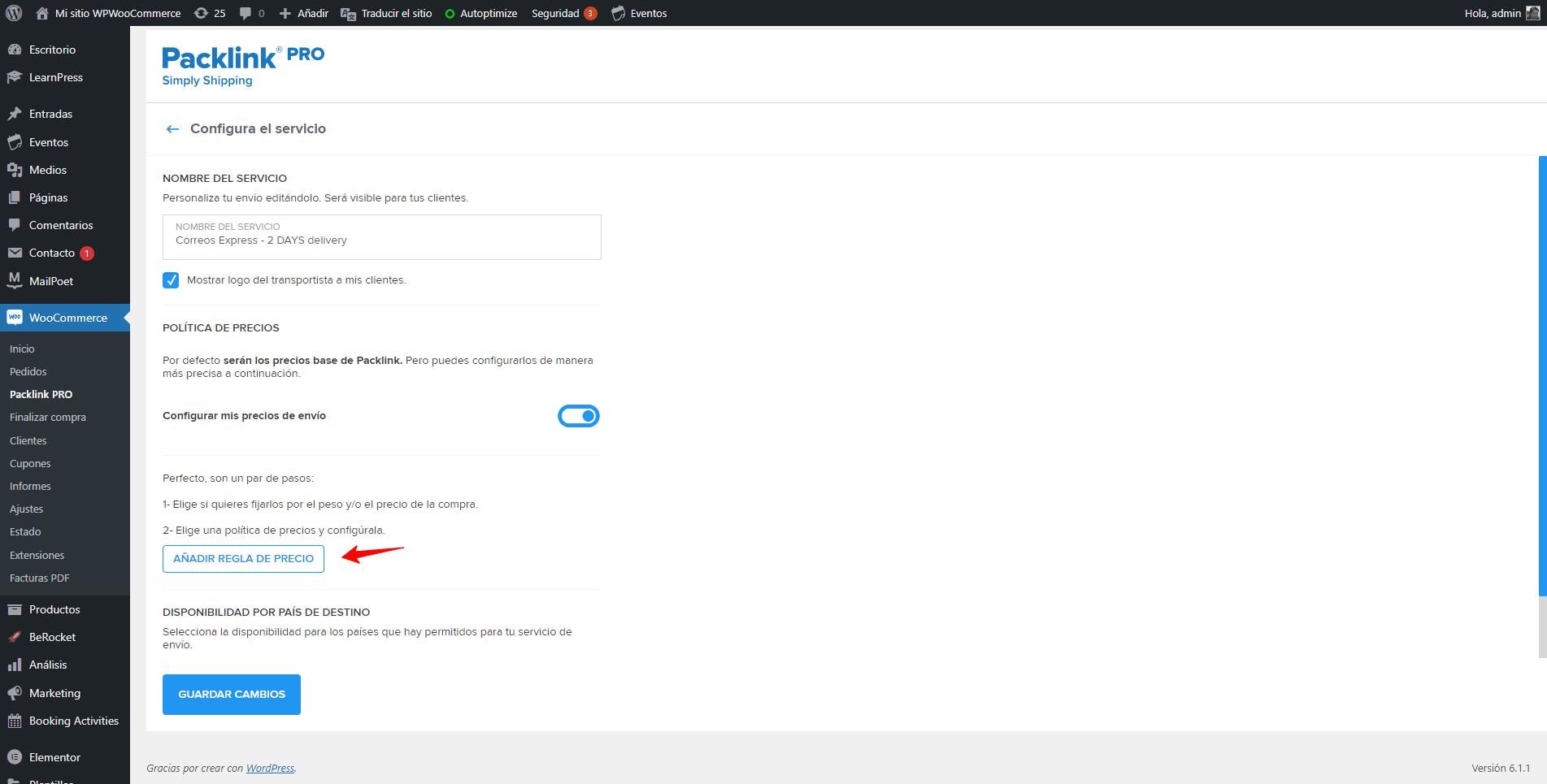Open Inicio under WooCommerce menu
Viewport: 1547px width, 784px height.
pos(22,349)
